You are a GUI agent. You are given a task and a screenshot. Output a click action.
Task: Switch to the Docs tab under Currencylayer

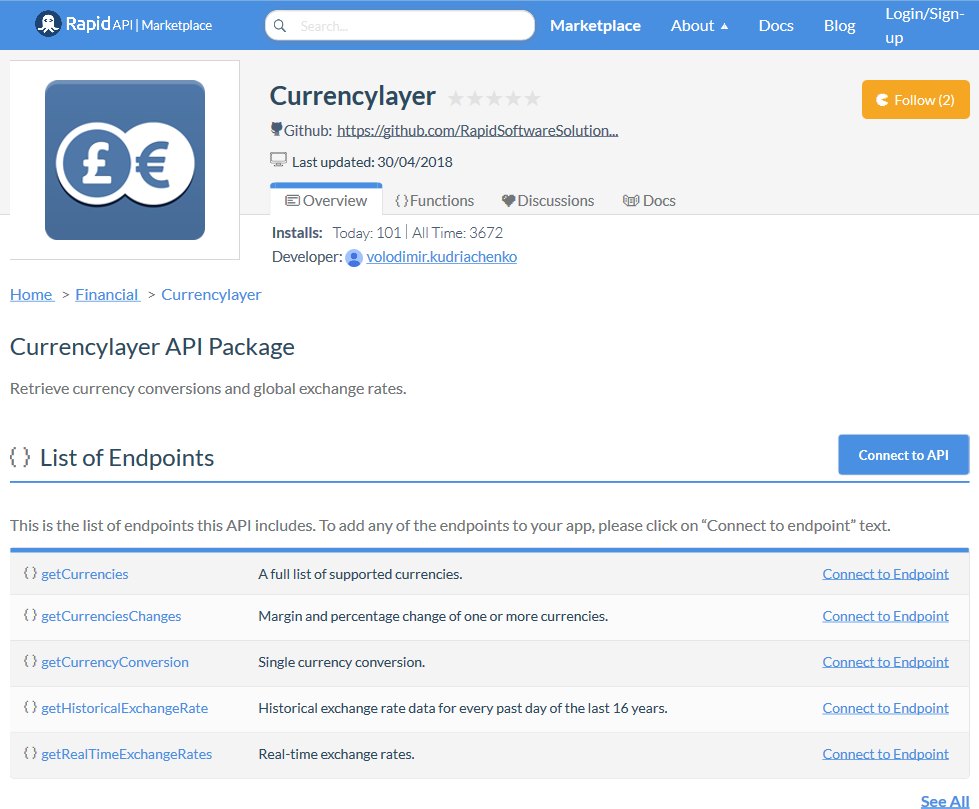pos(649,200)
